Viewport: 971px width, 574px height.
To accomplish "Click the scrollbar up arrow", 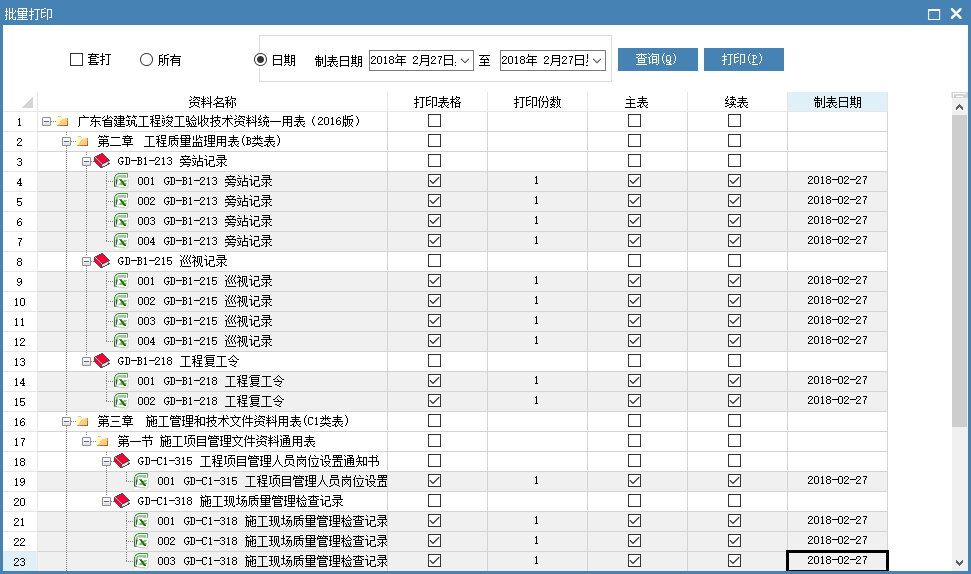I will (x=959, y=107).
